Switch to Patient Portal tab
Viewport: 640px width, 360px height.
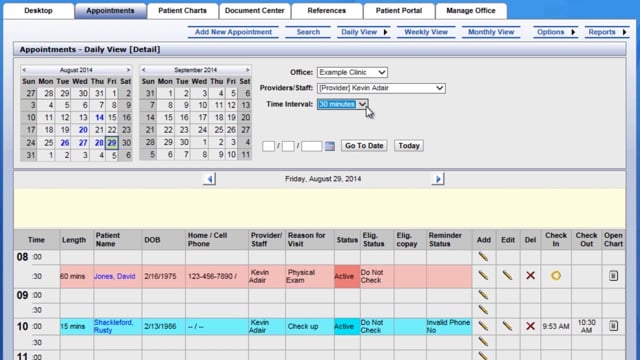[399, 11]
